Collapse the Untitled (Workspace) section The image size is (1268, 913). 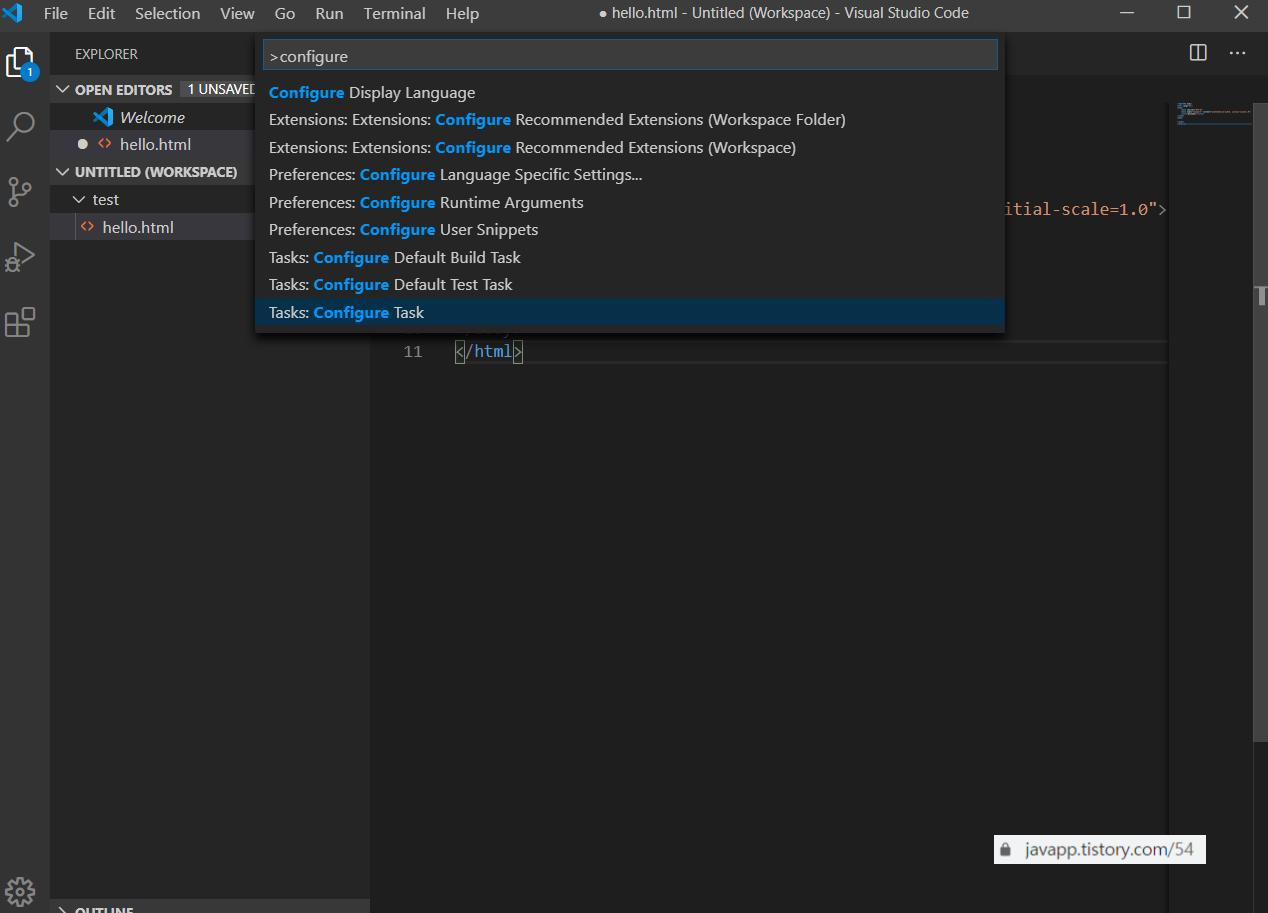(x=63, y=172)
